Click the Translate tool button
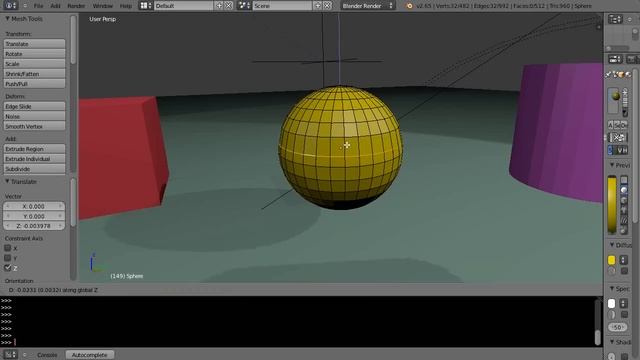 point(34,44)
